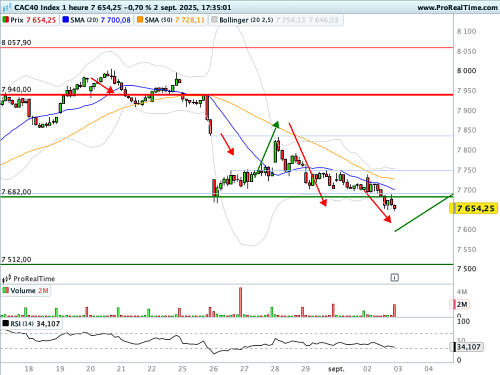Image resolution: width=500 pixels, height=375 pixels.
Task: Click the 7 550 price axis label
Action: click(x=466, y=249)
